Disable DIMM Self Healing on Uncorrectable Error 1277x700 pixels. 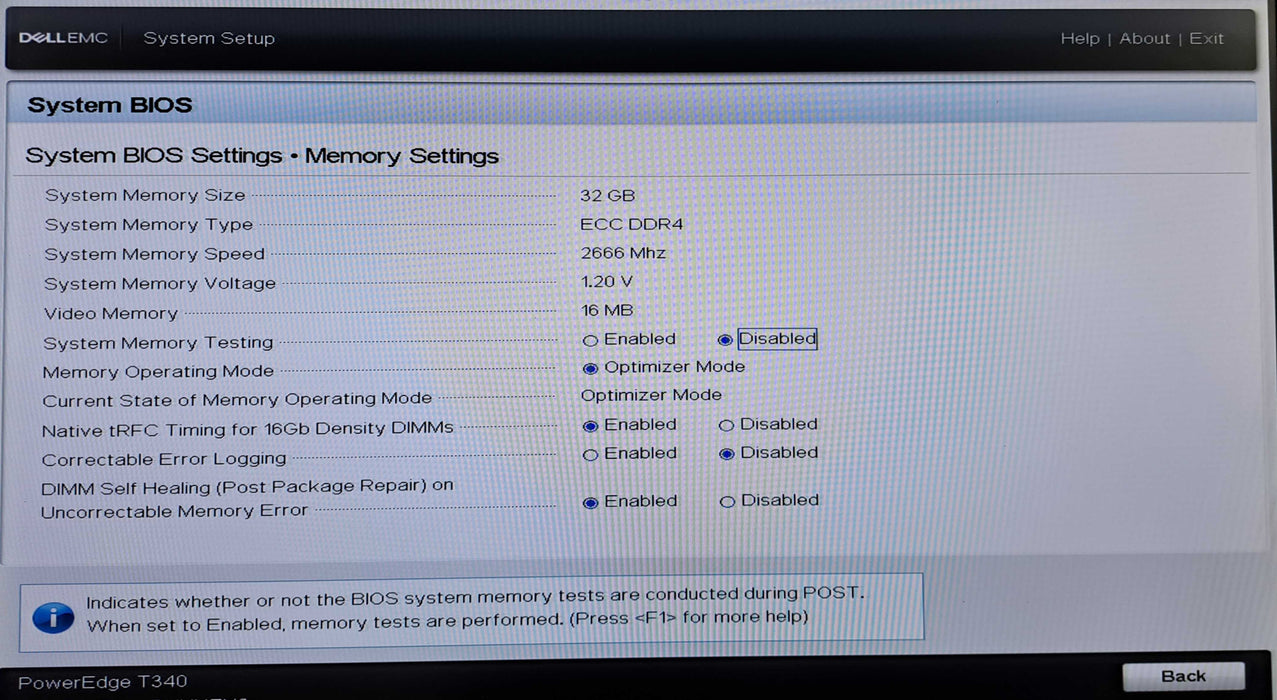point(728,502)
